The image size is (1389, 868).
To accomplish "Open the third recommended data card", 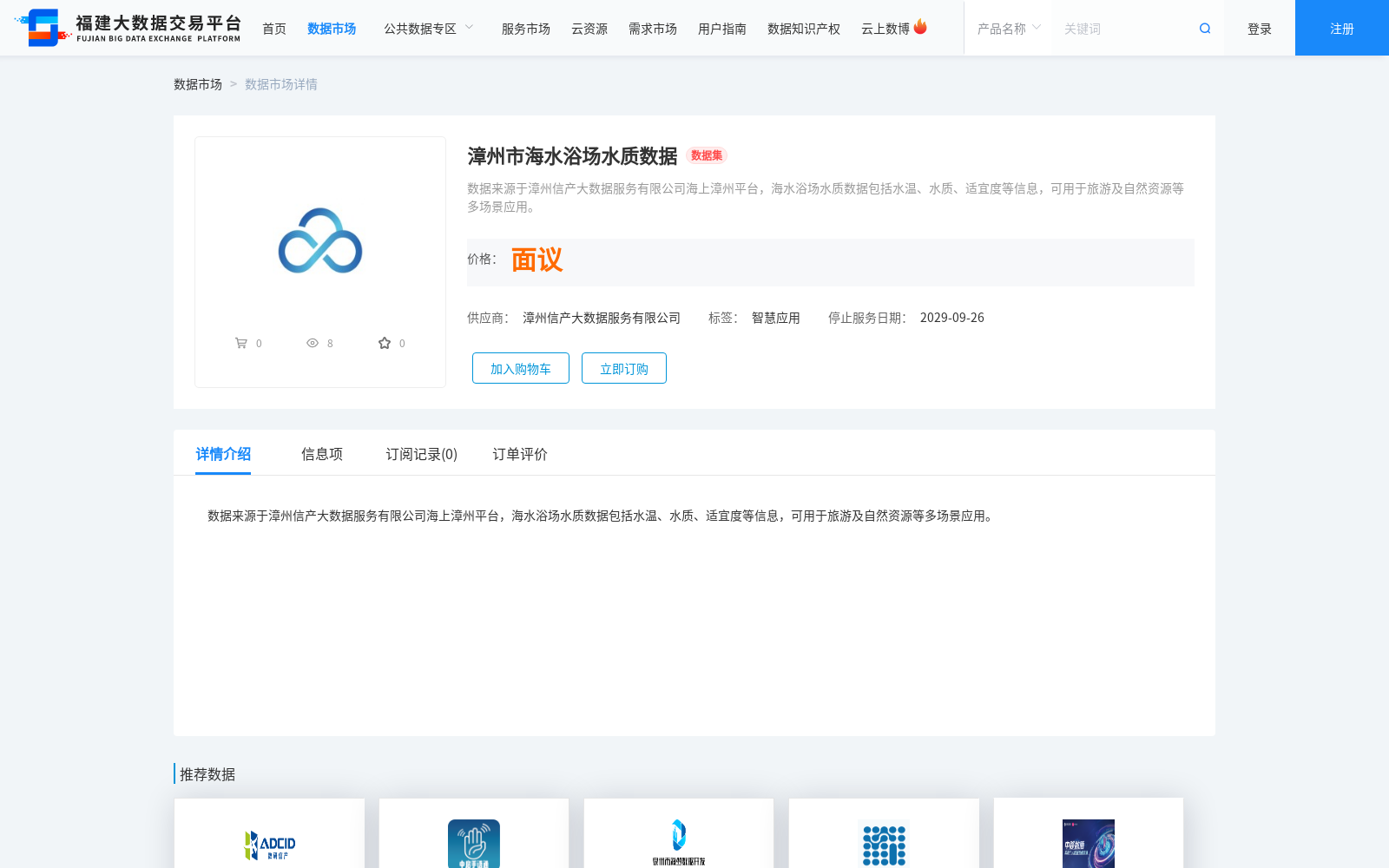I will pos(679,833).
